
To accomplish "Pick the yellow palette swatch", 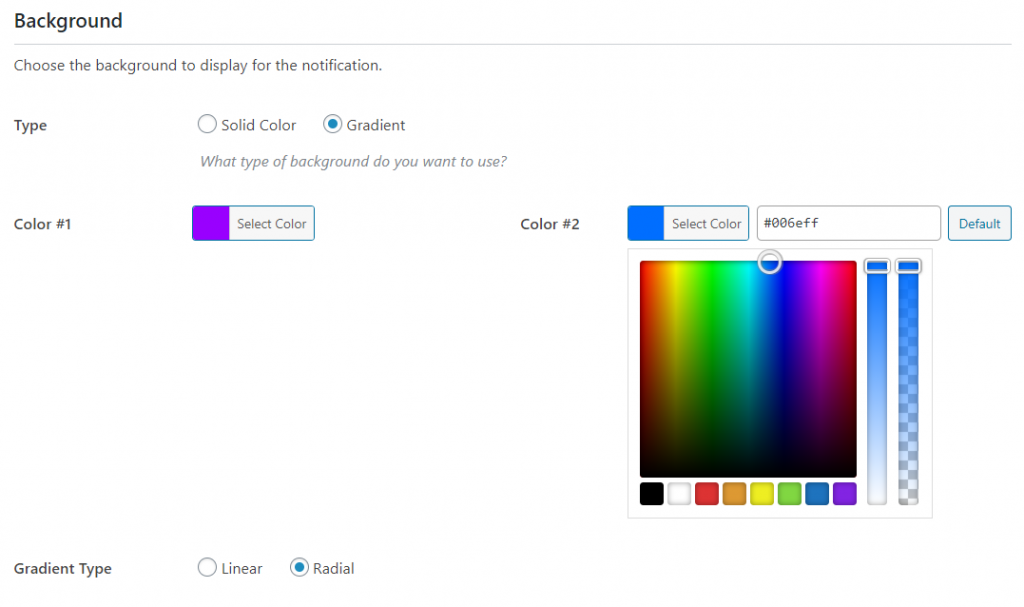I will (762, 493).
